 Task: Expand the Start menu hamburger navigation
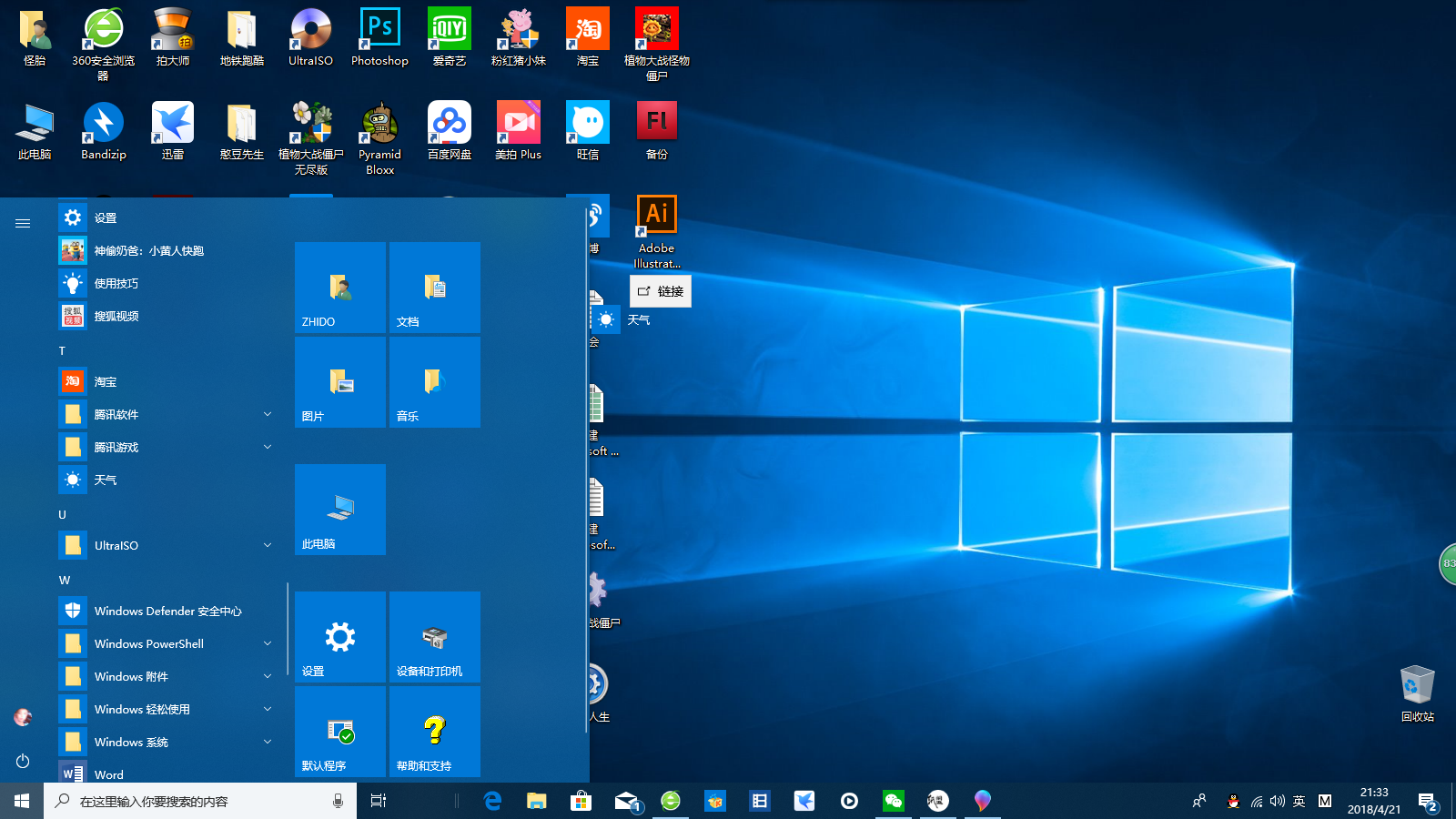click(x=23, y=223)
